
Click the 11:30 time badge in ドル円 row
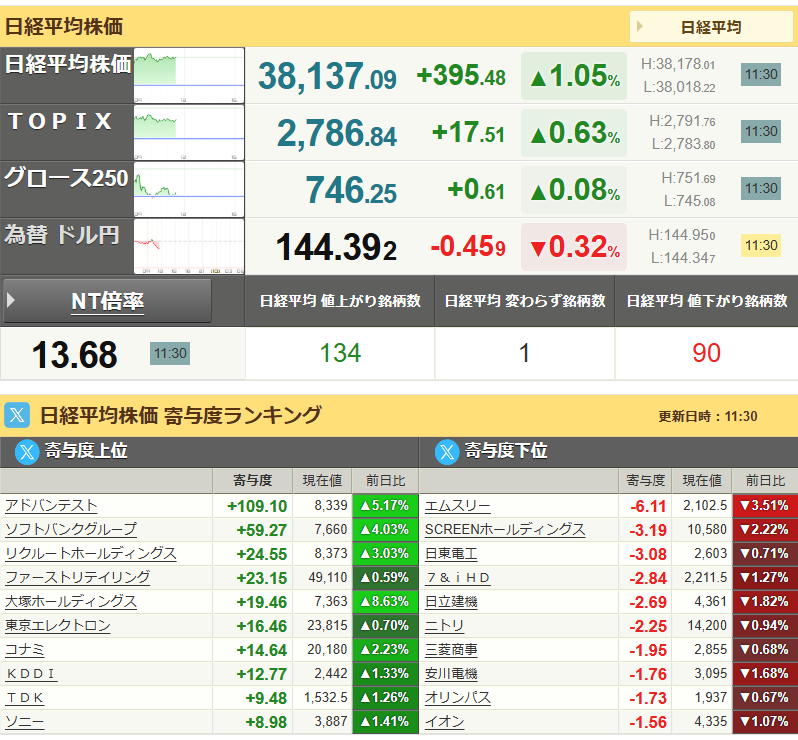(x=761, y=245)
